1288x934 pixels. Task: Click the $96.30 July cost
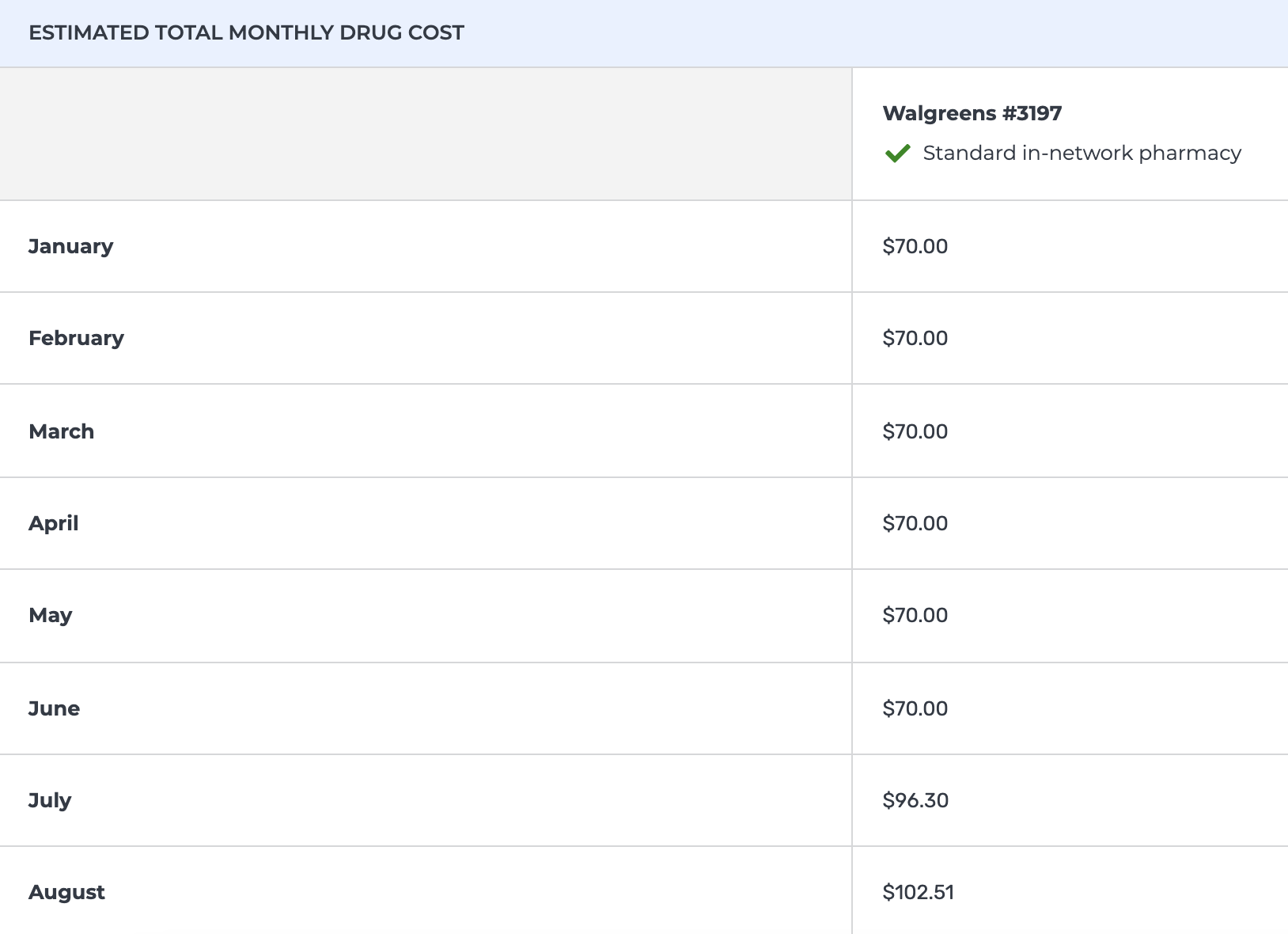pos(915,800)
